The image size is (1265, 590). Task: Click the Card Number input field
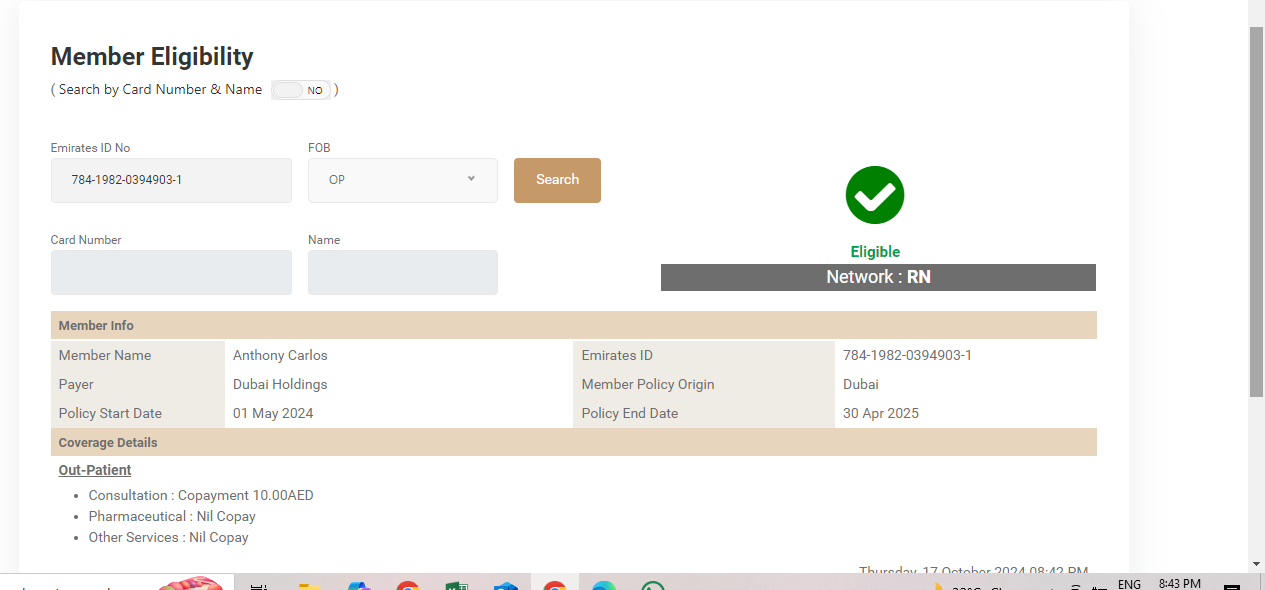(171, 272)
